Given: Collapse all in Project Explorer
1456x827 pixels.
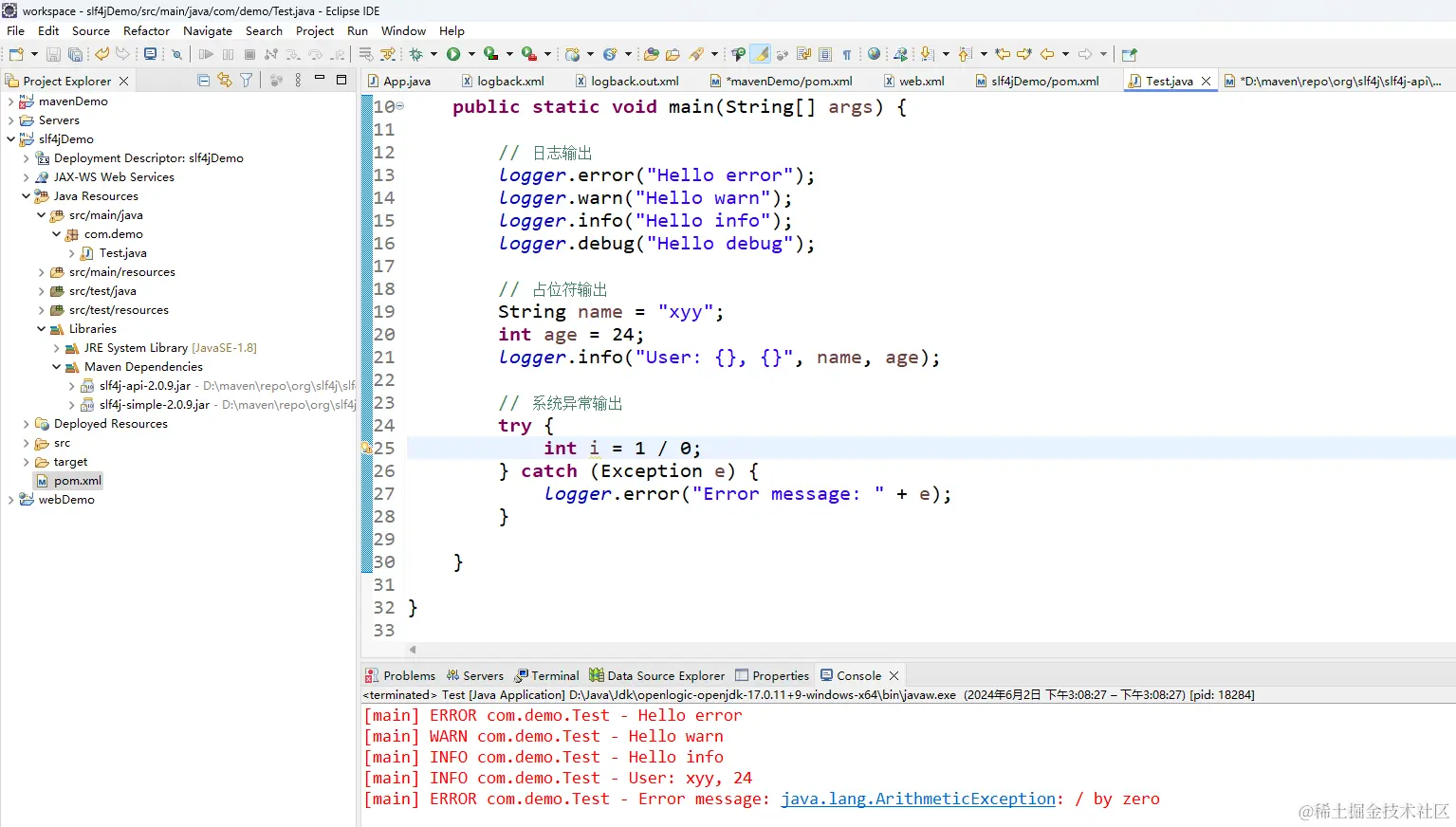Looking at the screenshot, I should 204,81.
